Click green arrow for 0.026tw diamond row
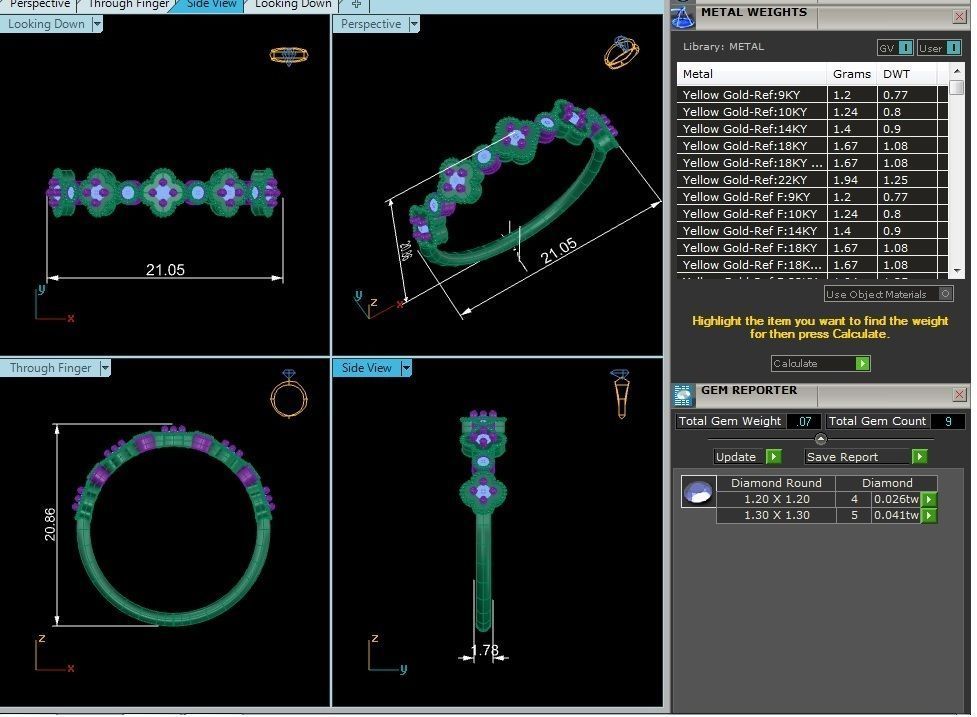The image size is (977, 717). pos(929,499)
